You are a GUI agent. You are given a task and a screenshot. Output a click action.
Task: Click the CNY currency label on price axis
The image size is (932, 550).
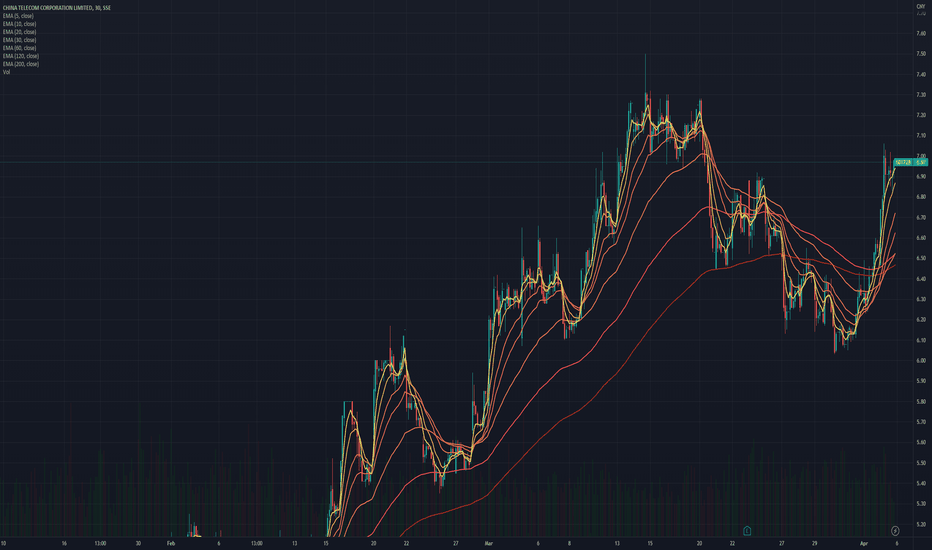(921, 7)
